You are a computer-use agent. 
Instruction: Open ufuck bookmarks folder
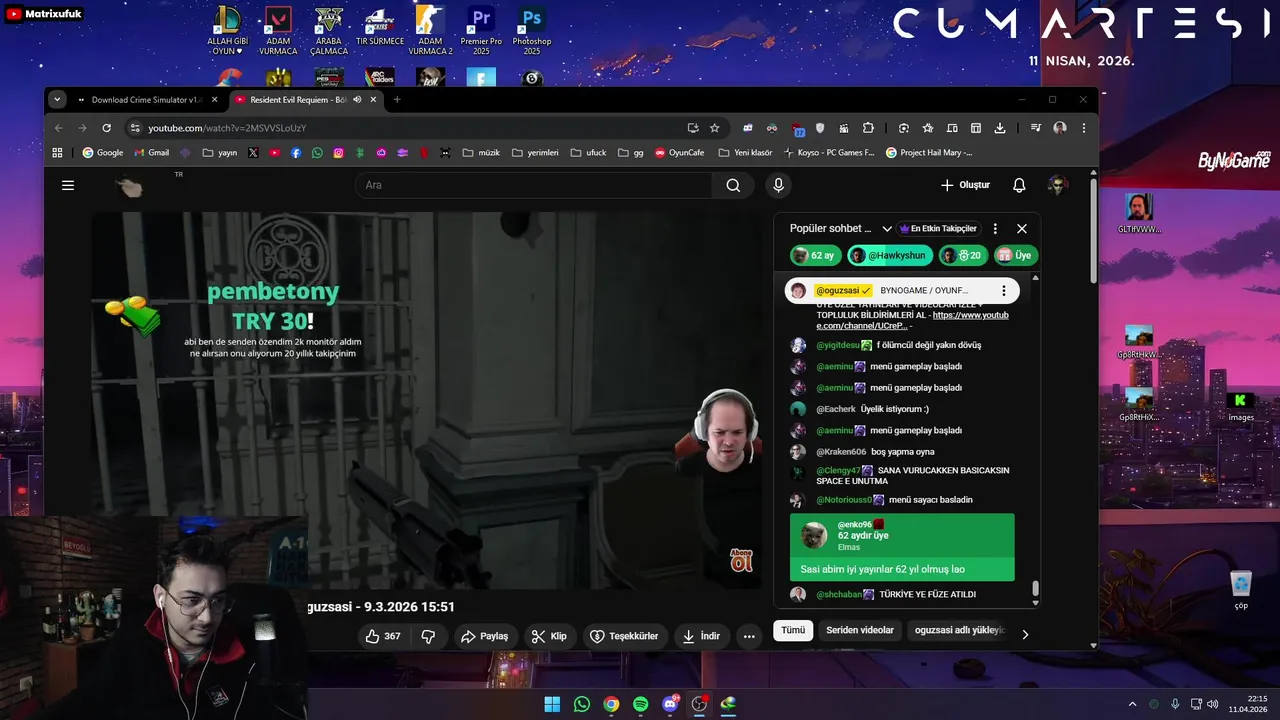tap(589, 153)
